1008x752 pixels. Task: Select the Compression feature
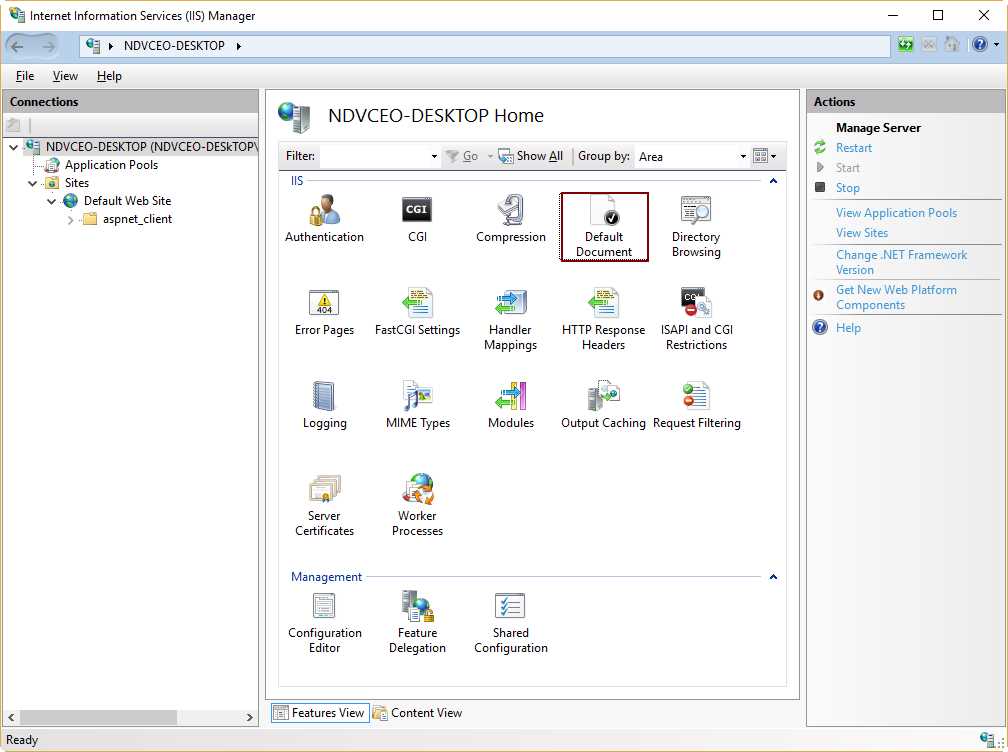click(510, 213)
